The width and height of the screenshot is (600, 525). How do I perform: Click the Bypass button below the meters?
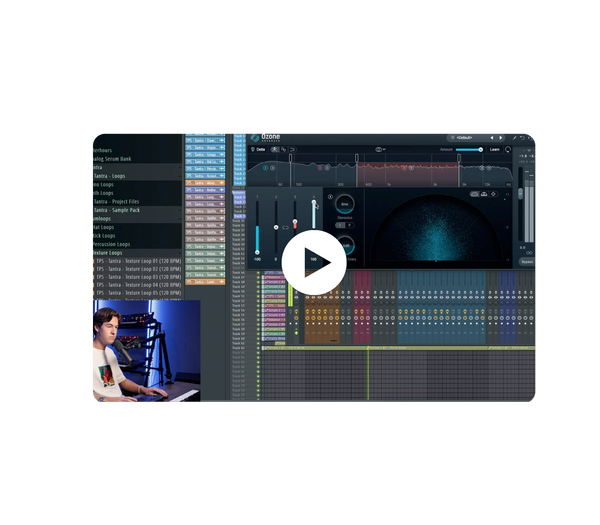(527, 262)
